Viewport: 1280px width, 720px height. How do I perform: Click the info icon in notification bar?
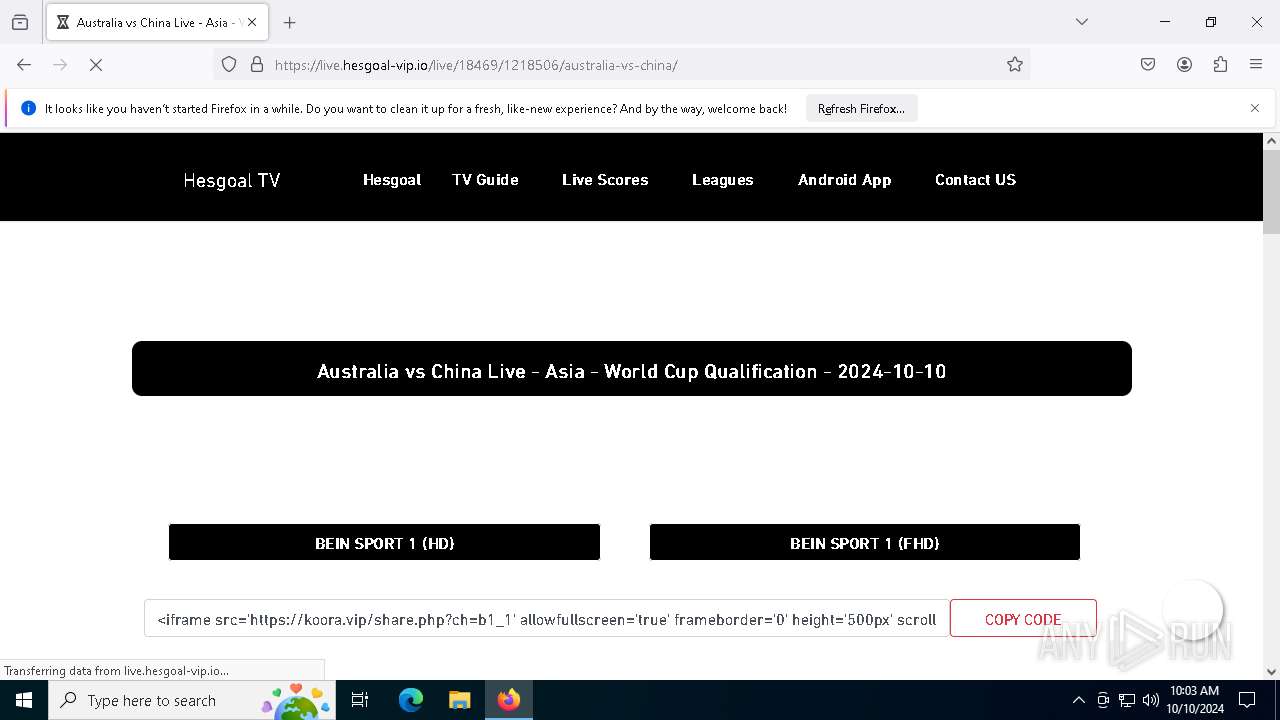tap(28, 108)
